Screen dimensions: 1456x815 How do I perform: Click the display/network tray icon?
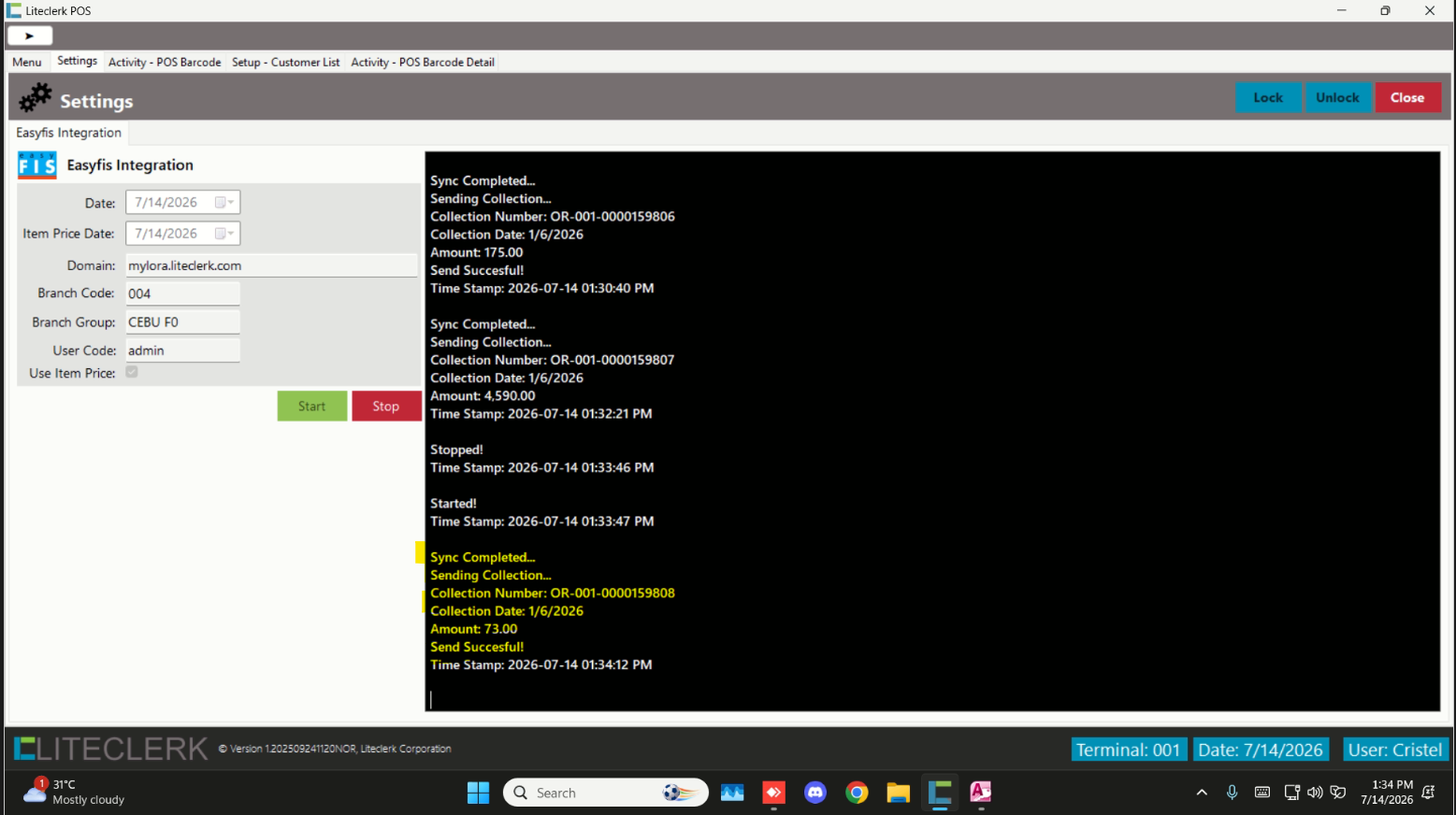tap(1291, 793)
